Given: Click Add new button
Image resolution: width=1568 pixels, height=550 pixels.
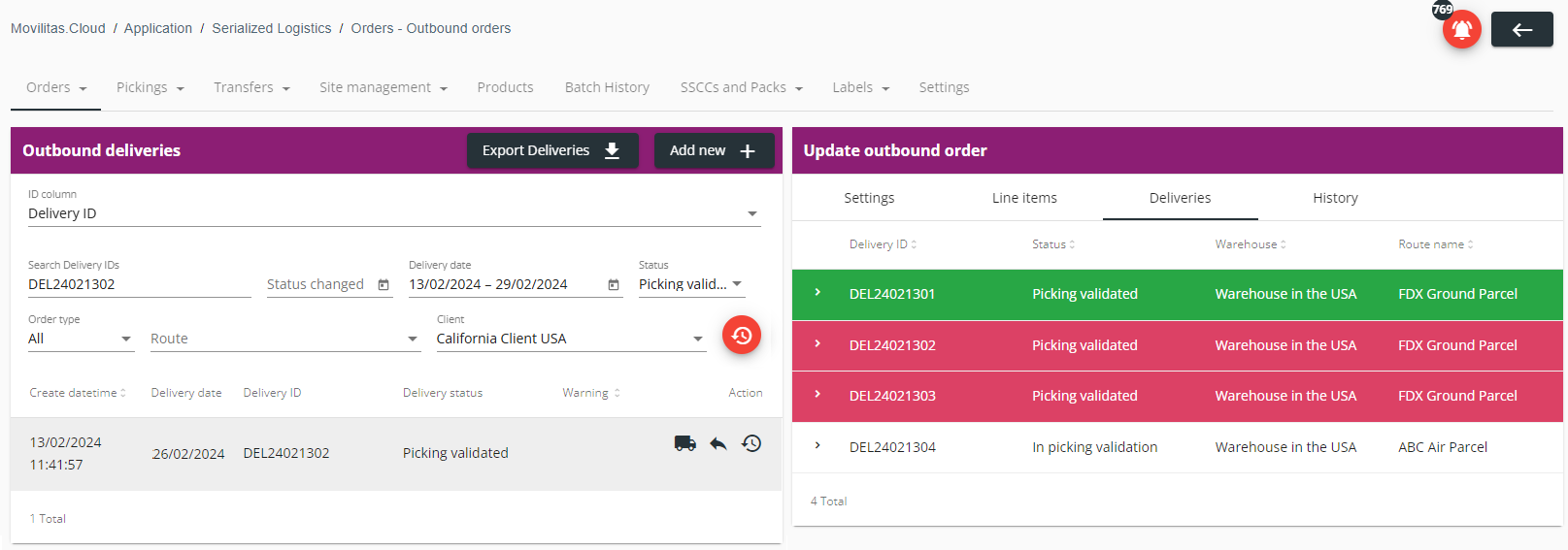Looking at the screenshot, I should pos(714,150).
